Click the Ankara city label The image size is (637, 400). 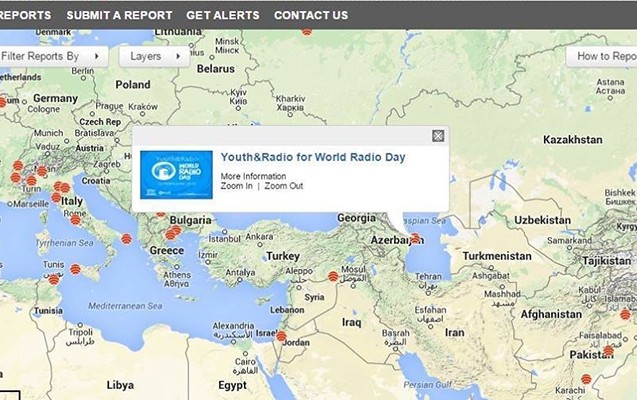click(259, 236)
